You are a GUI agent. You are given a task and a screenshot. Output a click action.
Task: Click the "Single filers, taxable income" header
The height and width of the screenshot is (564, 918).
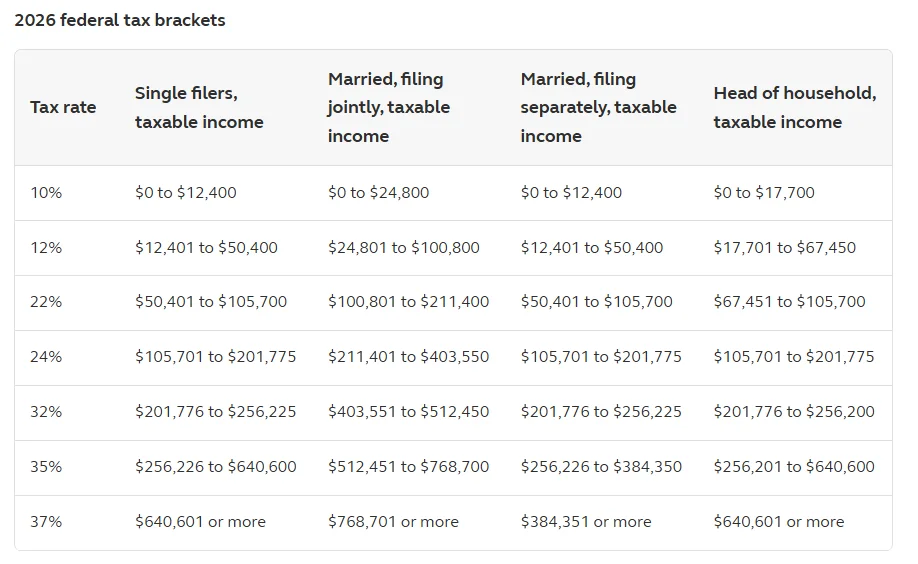point(199,107)
